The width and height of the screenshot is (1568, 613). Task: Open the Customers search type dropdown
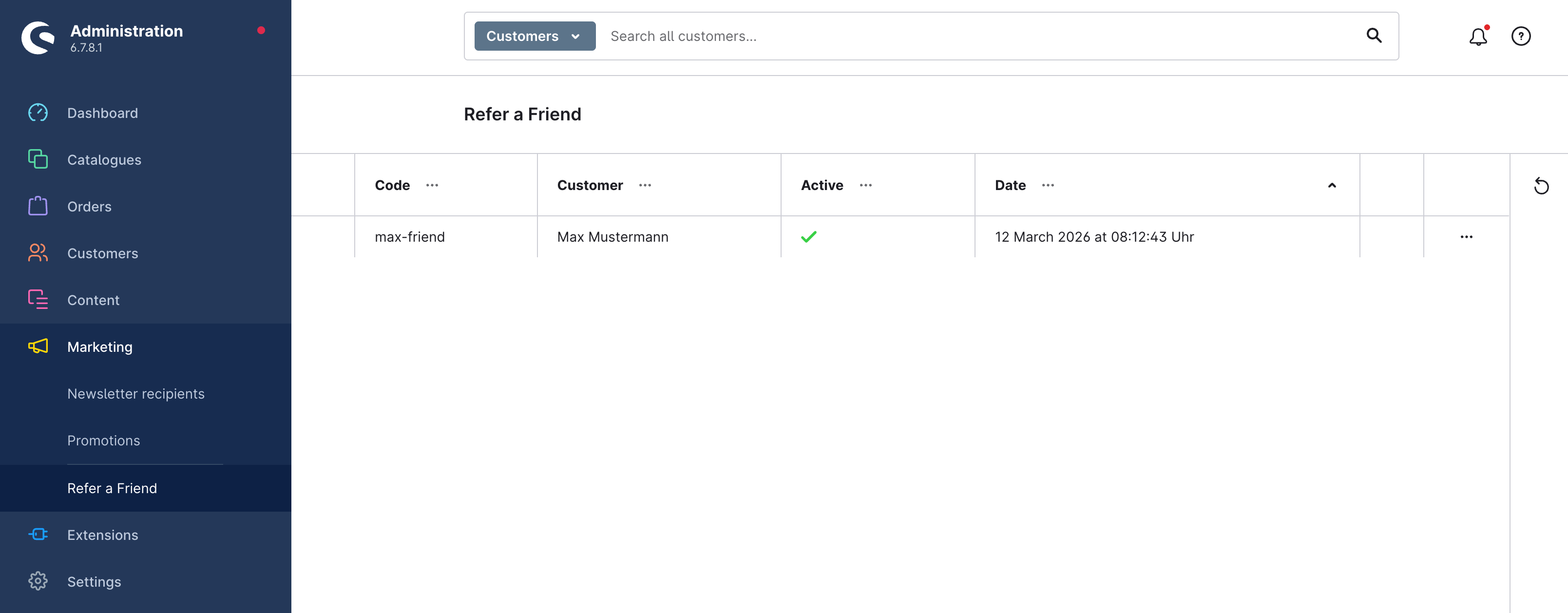tap(534, 37)
